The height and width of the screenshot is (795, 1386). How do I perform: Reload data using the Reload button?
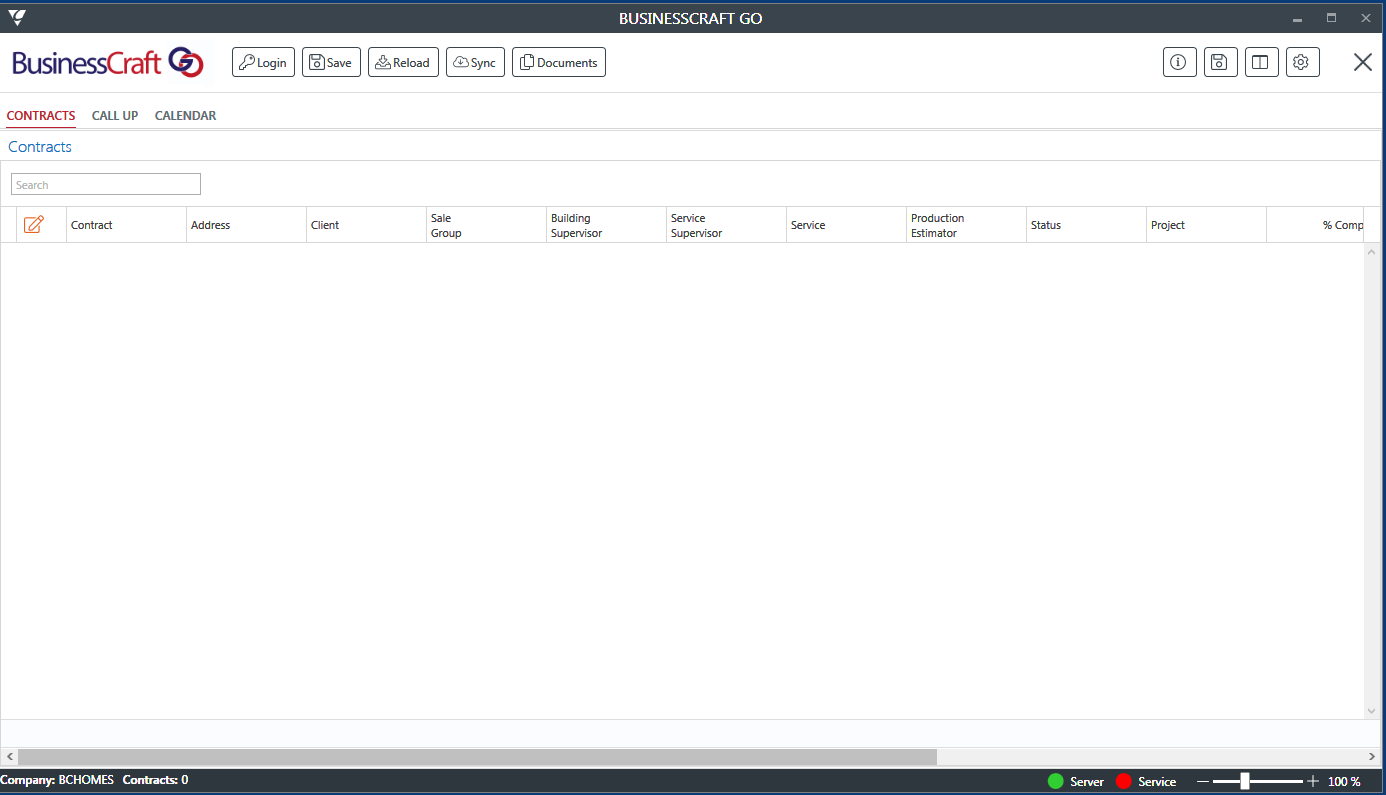[403, 62]
